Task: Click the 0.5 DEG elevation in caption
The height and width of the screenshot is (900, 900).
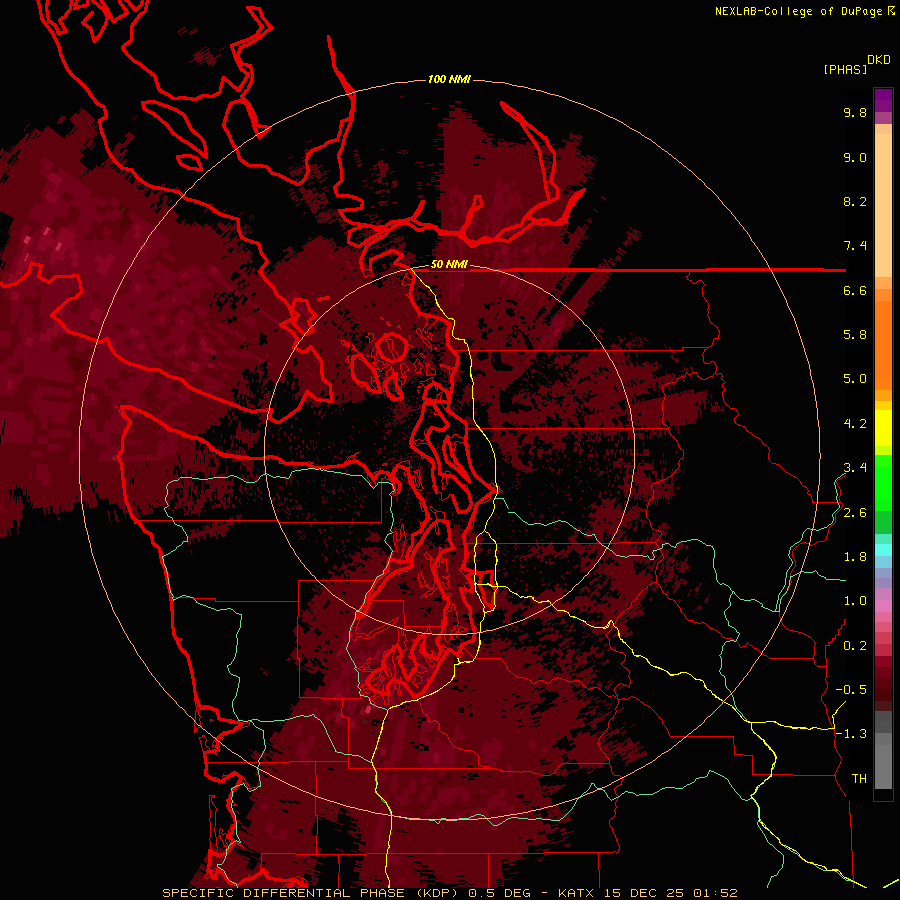Action: coord(499,893)
